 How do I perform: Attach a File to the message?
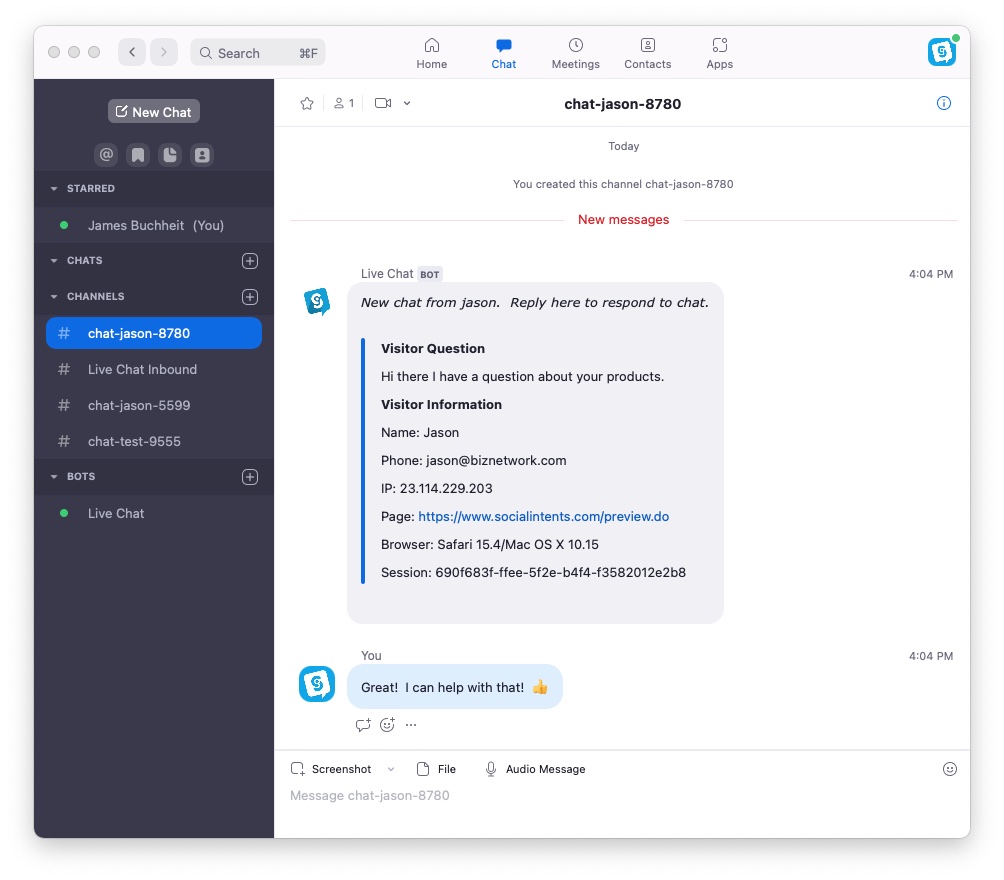click(x=436, y=769)
